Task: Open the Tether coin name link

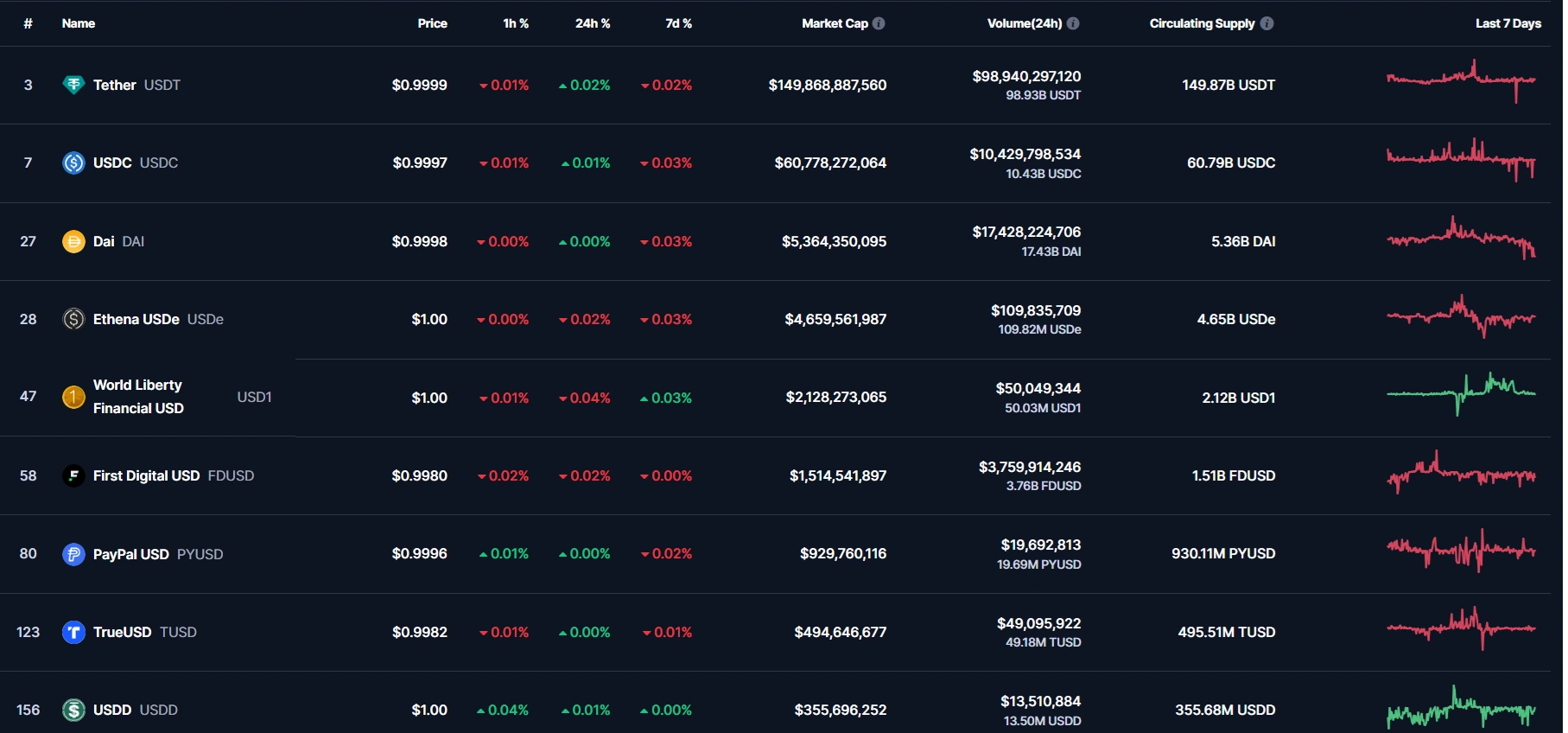Action: click(x=115, y=85)
